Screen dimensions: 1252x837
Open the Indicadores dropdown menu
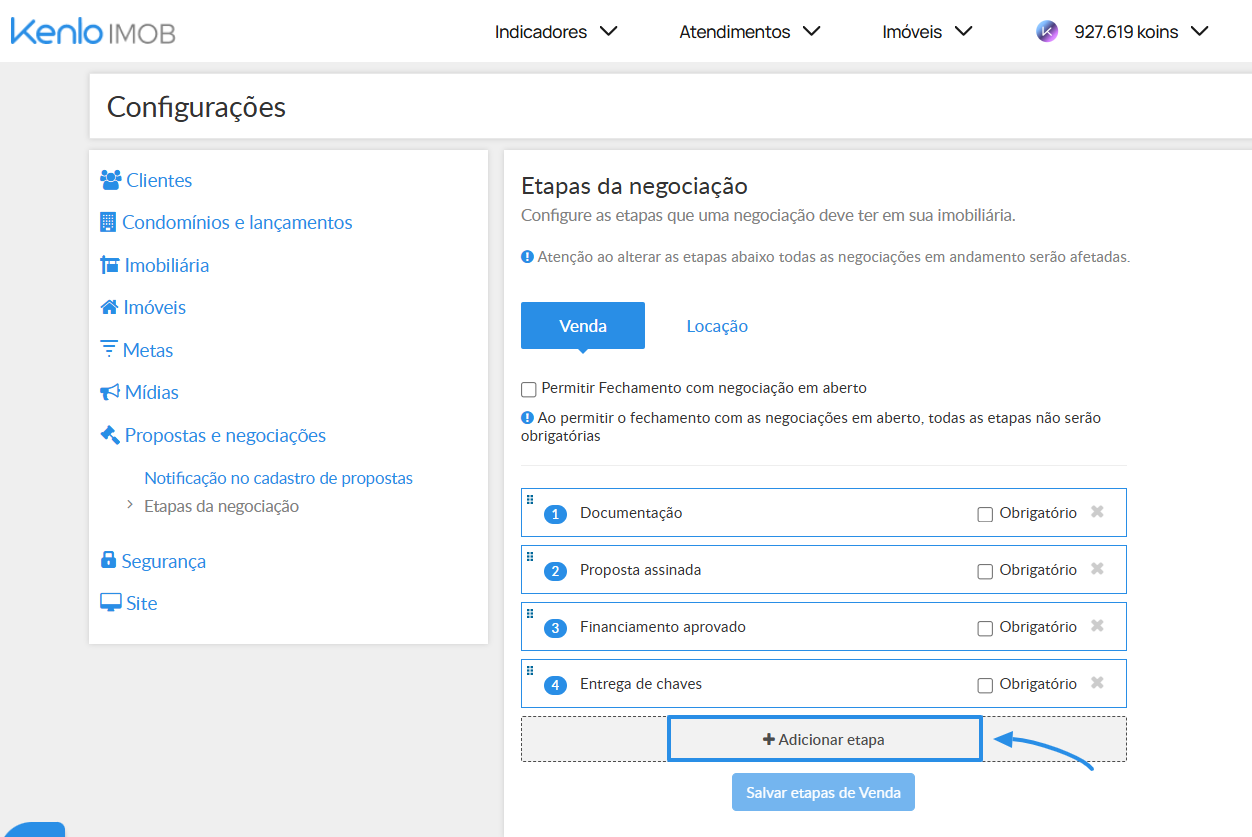556,31
